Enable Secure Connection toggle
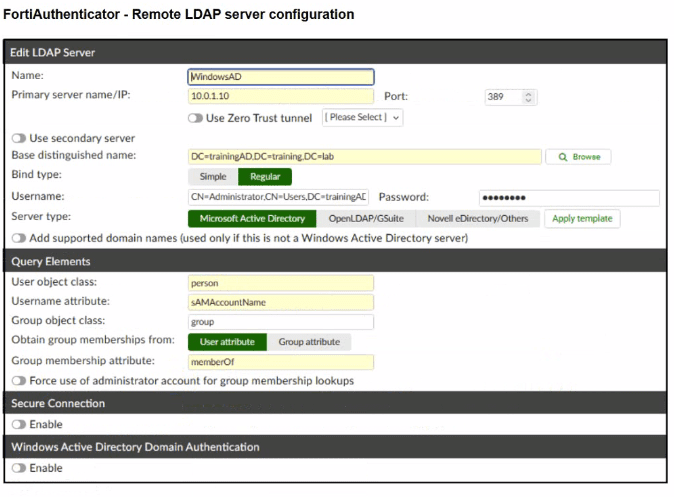 coord(17,424)
